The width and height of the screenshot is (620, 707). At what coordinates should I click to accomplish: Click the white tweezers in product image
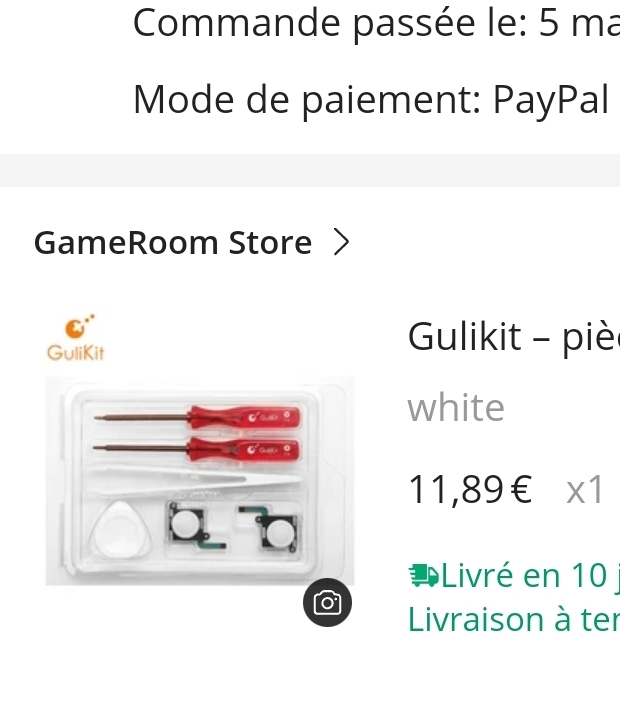pos(195,482)
